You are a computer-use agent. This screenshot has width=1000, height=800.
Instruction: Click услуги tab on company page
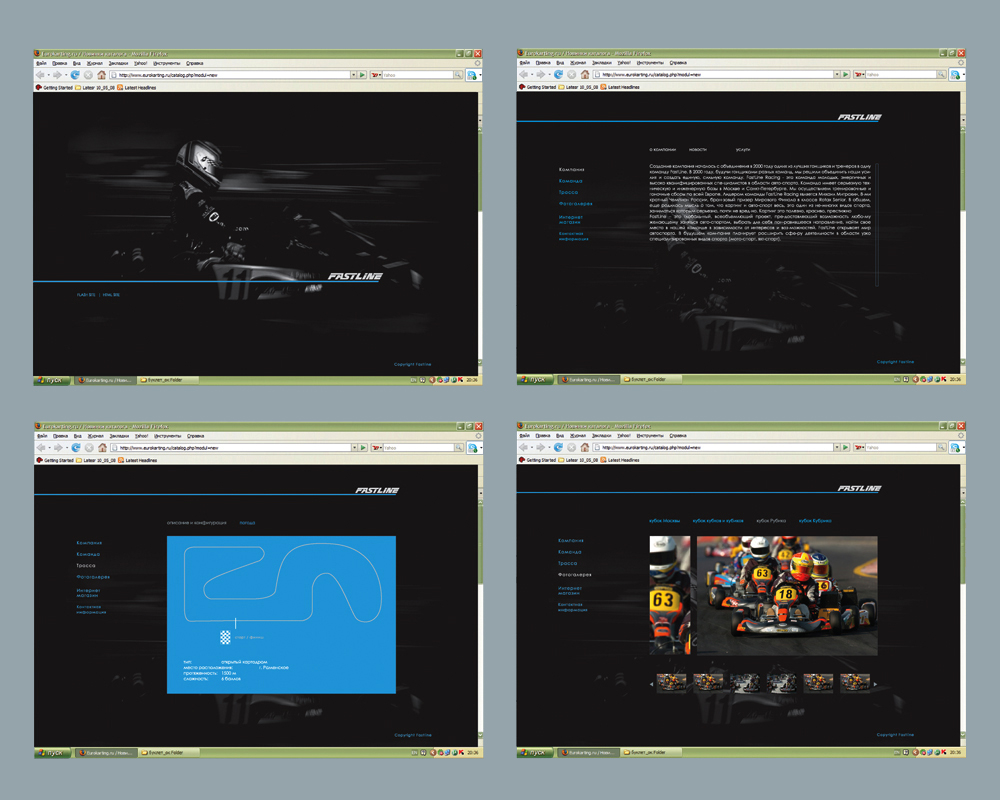743,149
